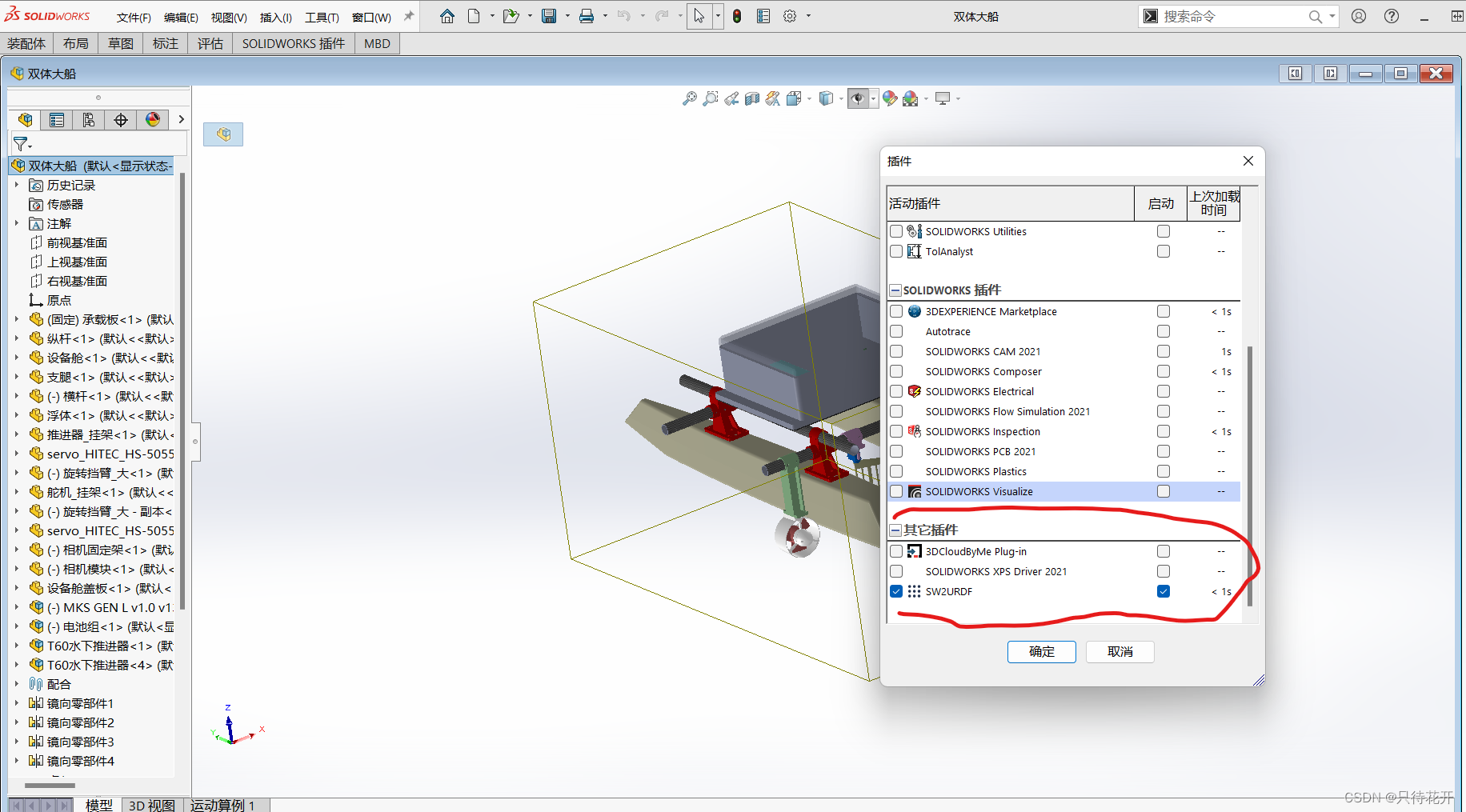Screen dimensions: 1466x812
Task: Open the File Properties icon
Action: 763,16
